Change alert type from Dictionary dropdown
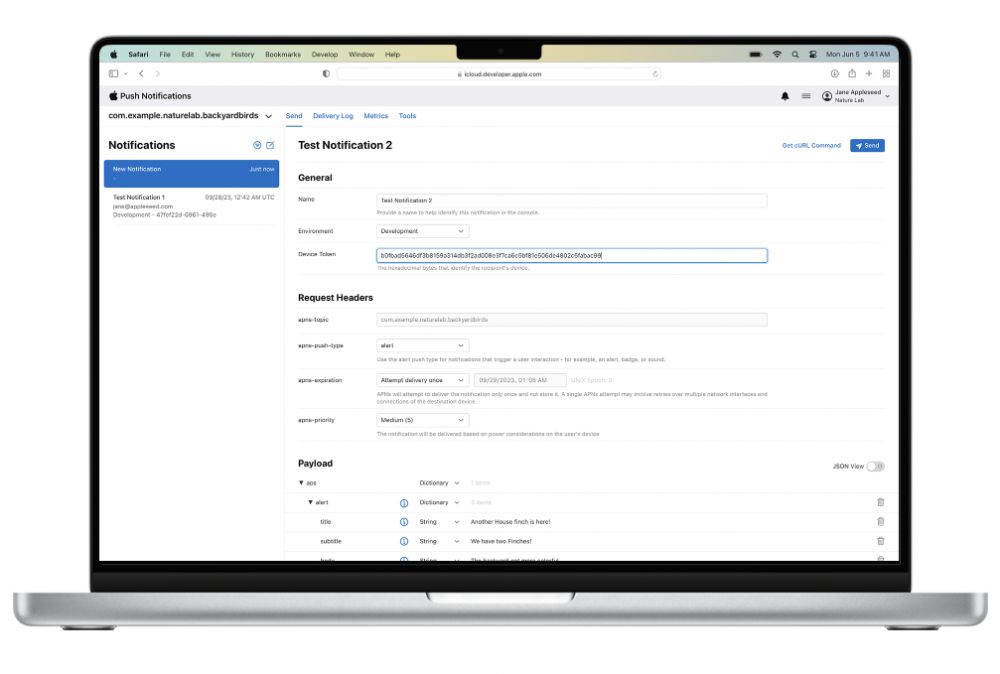The width and height of the screenshot is (1000, 674). [439, 502]
